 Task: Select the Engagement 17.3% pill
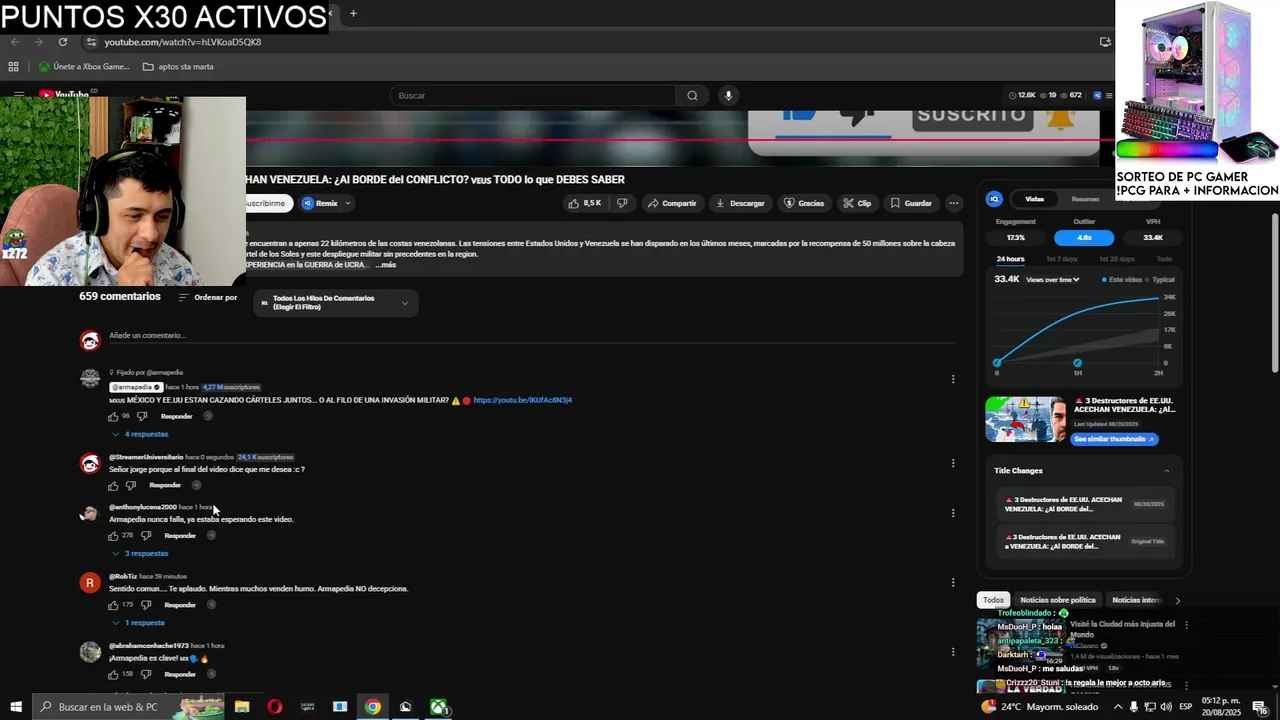1016,238
